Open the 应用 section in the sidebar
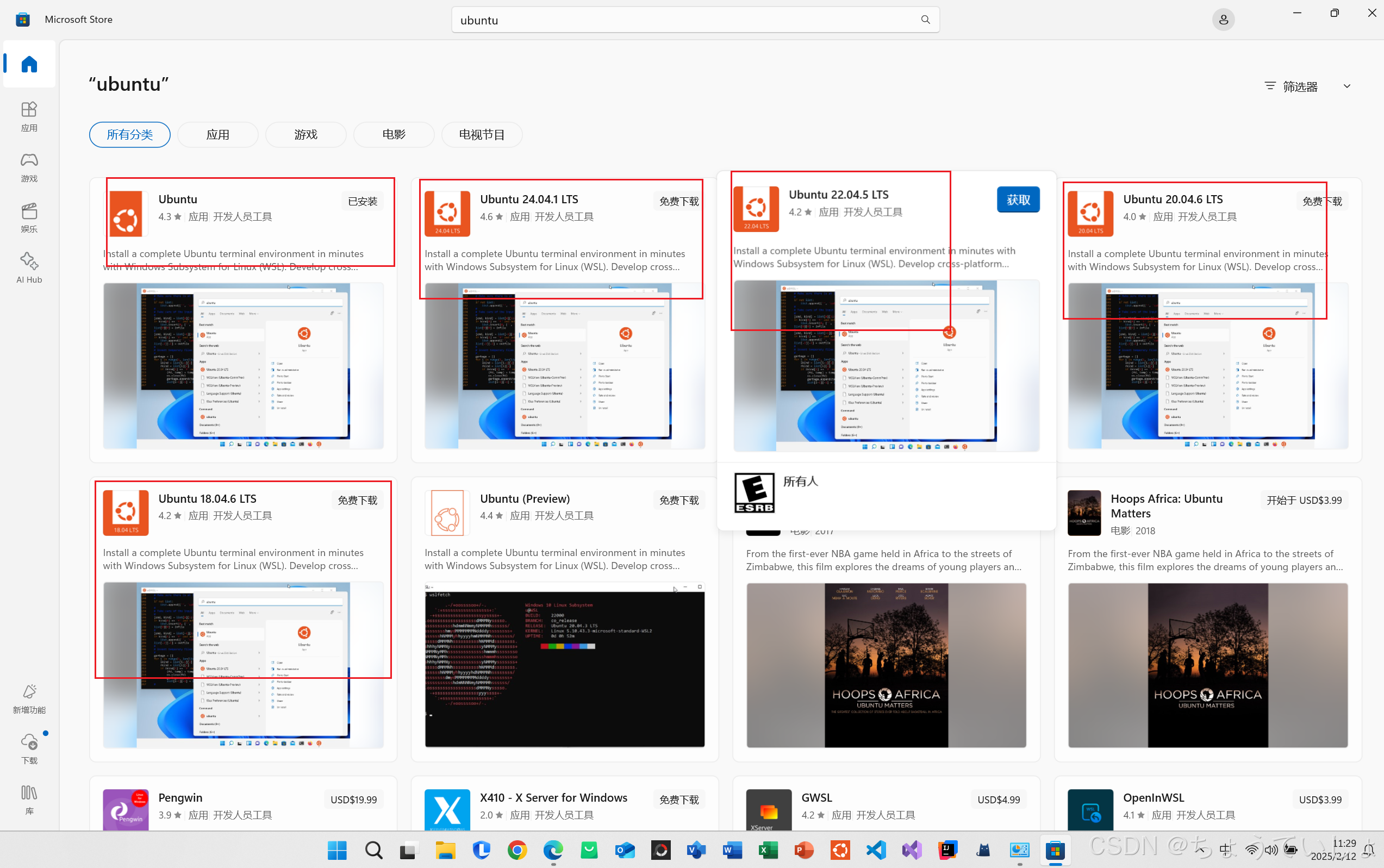This screenshot has height=868, width=1384. click(29, 116)
